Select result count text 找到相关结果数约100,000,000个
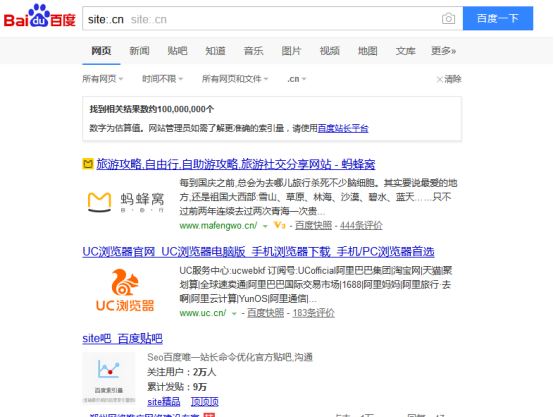This screenshot has width=554, height=417. pyautogui.click(x=152, y=109)
